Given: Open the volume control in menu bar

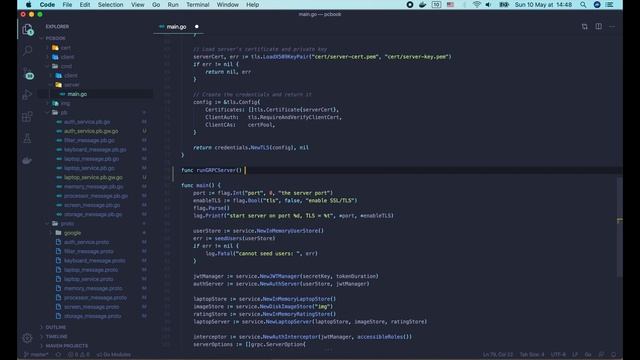Looking at the screenshot, I should click(x=488, y=4).
